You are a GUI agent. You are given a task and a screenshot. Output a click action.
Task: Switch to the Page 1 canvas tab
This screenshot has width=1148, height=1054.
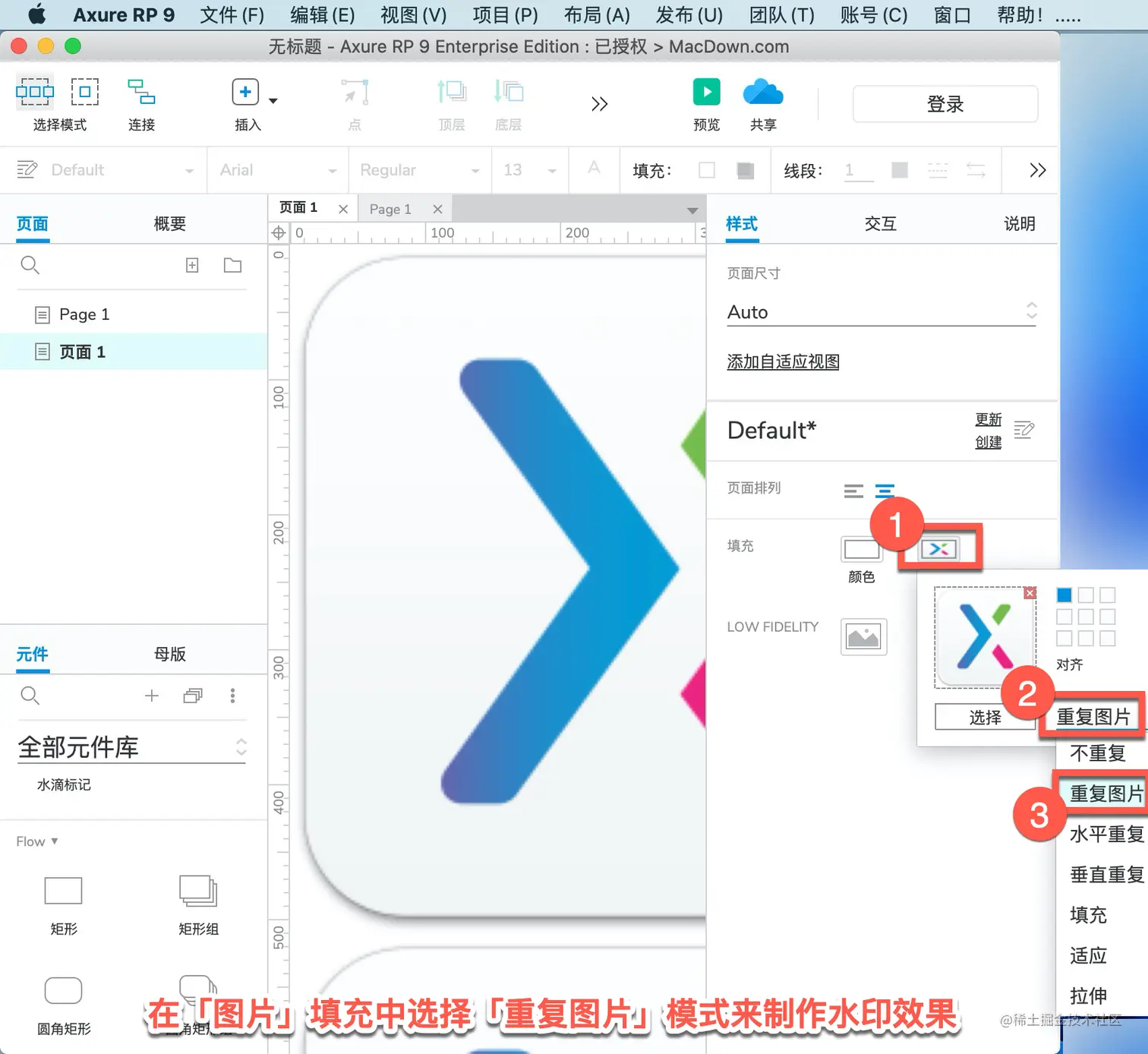[390, 209]
